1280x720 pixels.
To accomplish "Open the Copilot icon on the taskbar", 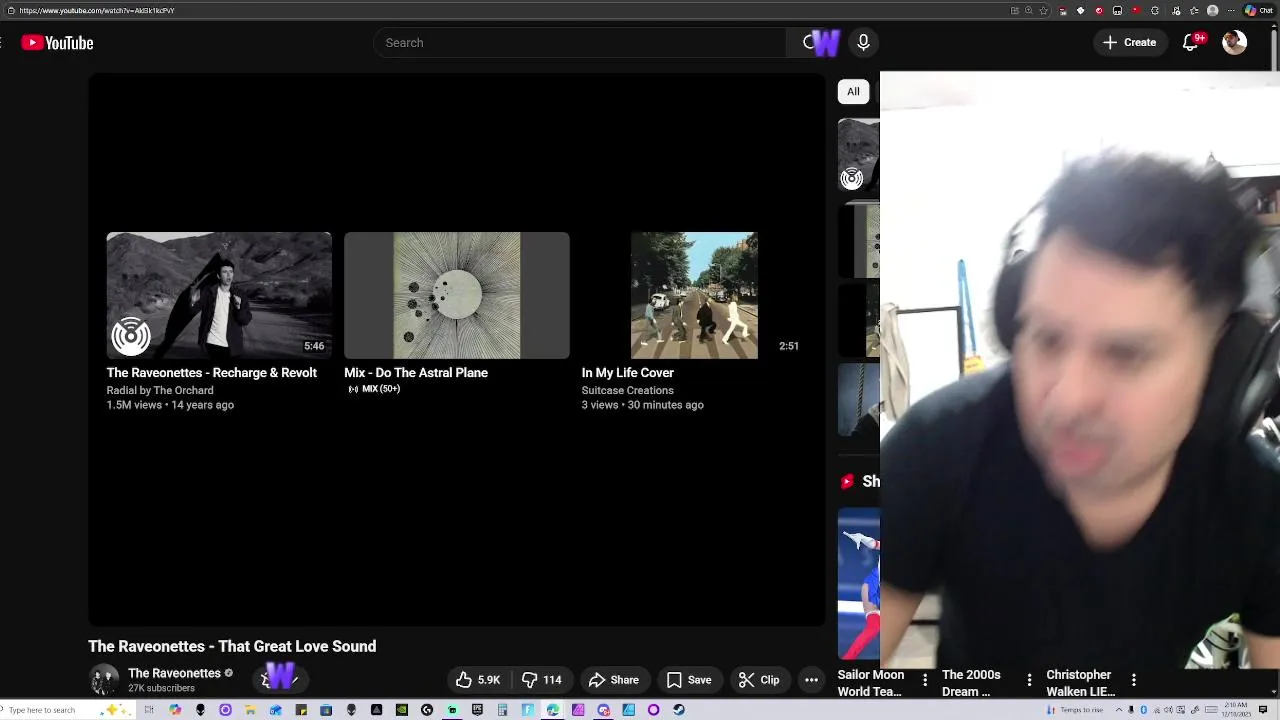I will tap(175, 710).
